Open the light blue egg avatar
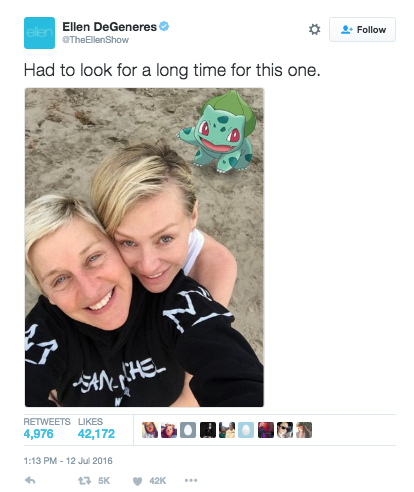The image size is (414, 492). [246, 430]
